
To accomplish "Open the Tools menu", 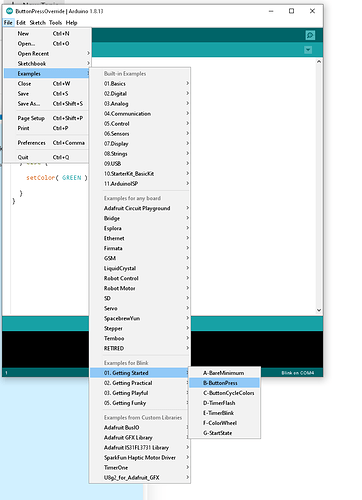I will pos(55,23).
